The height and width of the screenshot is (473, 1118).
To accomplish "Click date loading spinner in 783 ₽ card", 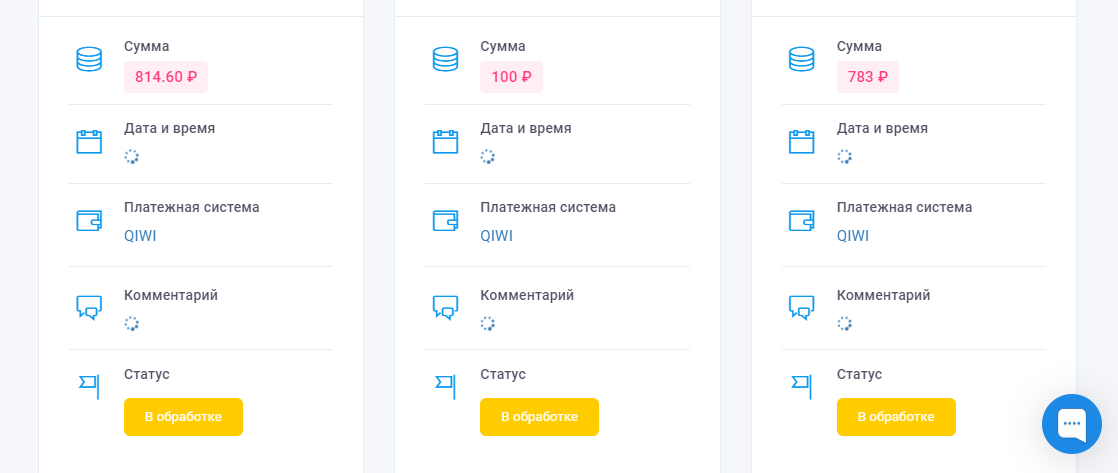I will pyautogui.click(x=844, y=157).
